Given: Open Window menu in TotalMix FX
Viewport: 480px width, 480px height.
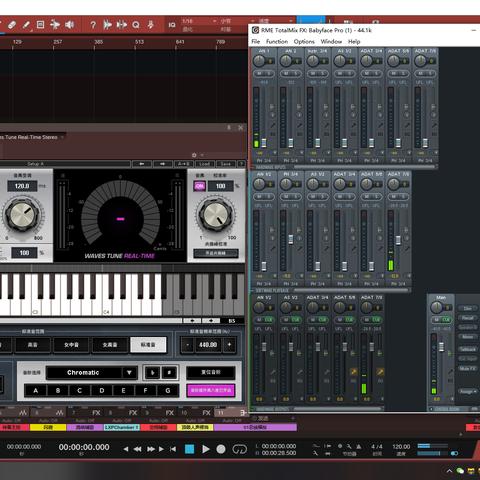Looking at the screenshot, I should pyautogui.click(x=331, y=42).
